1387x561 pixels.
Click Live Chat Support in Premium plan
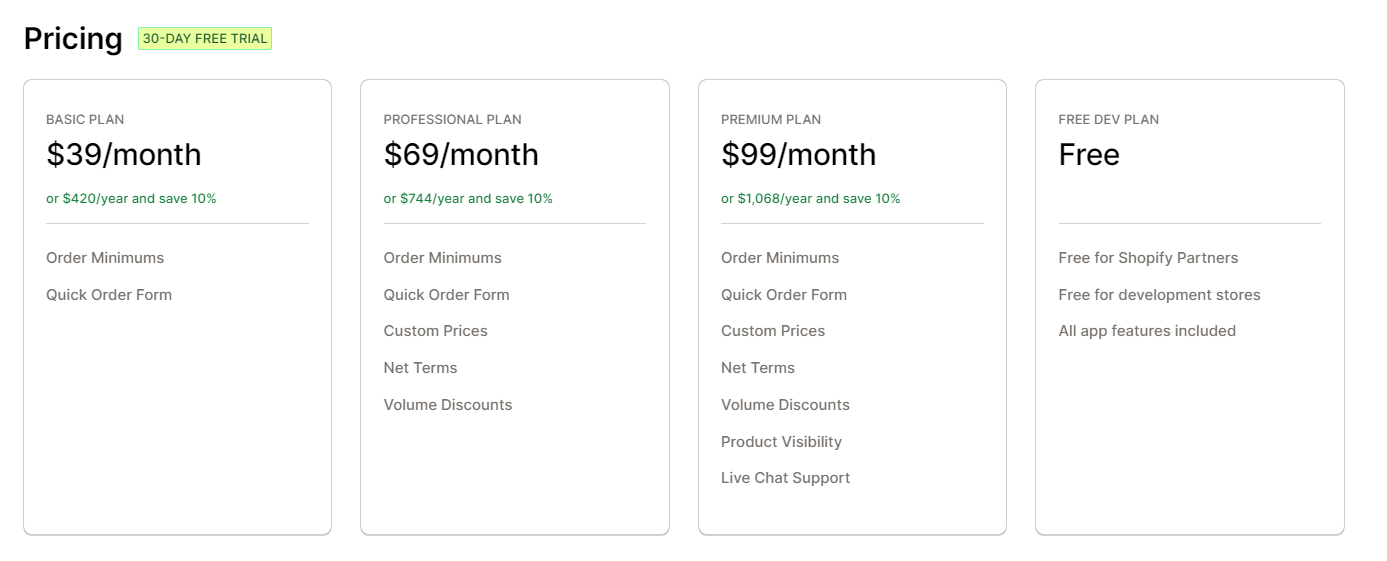click(785, 478)
